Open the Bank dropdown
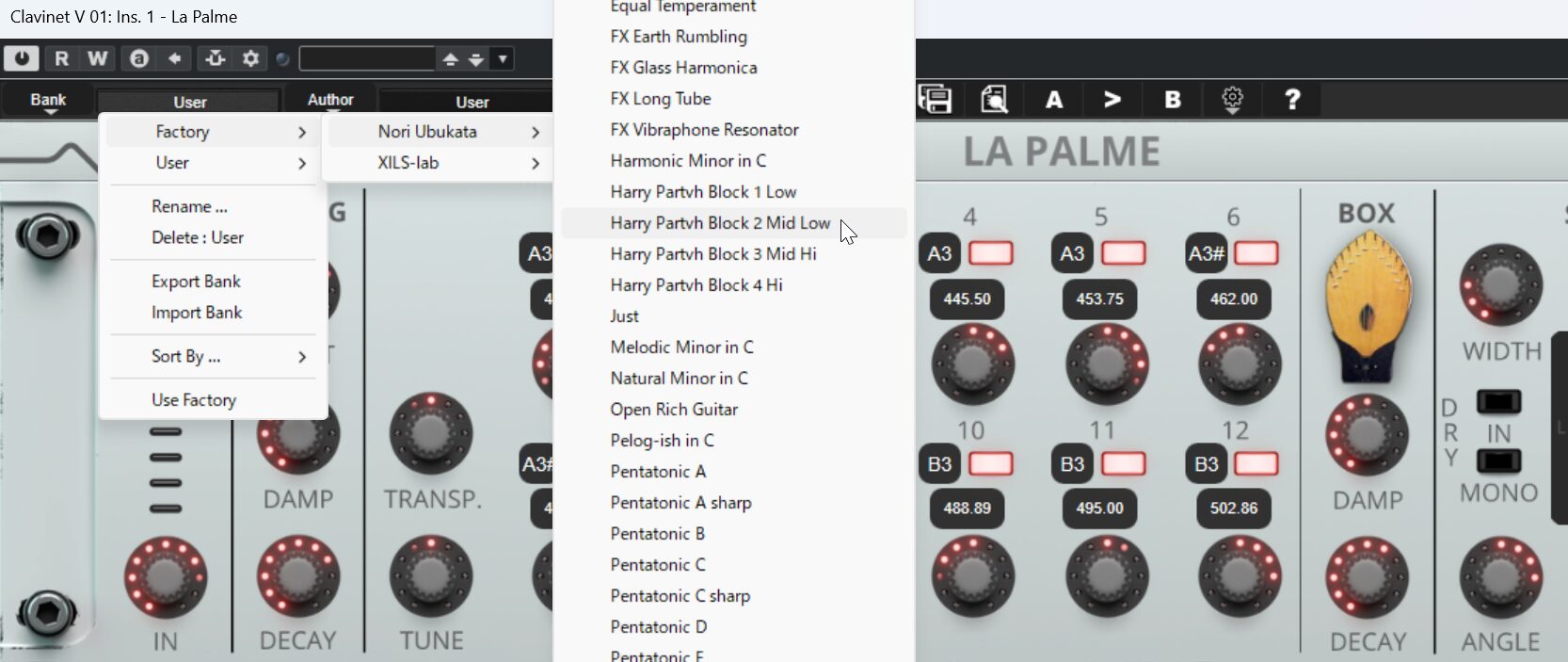Screen dimensions: 1568x662 point(48,101)
